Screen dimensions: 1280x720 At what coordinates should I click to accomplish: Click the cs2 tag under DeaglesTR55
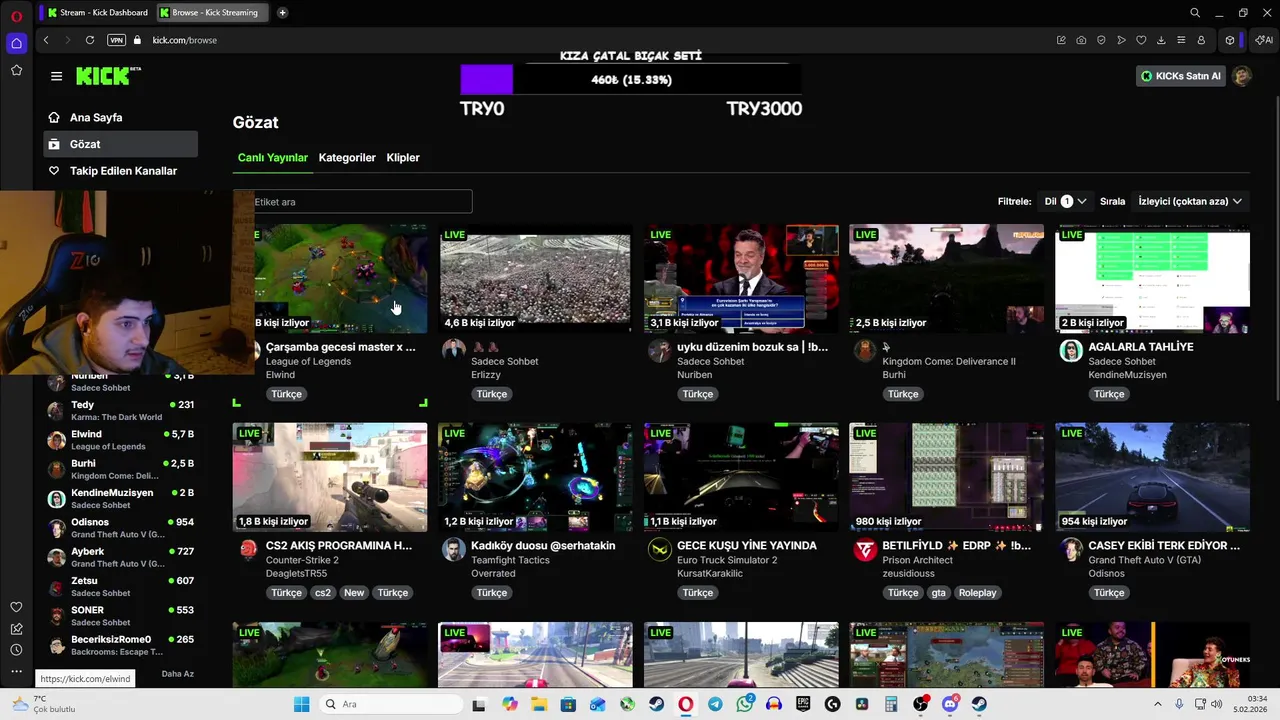pos(323,593)
